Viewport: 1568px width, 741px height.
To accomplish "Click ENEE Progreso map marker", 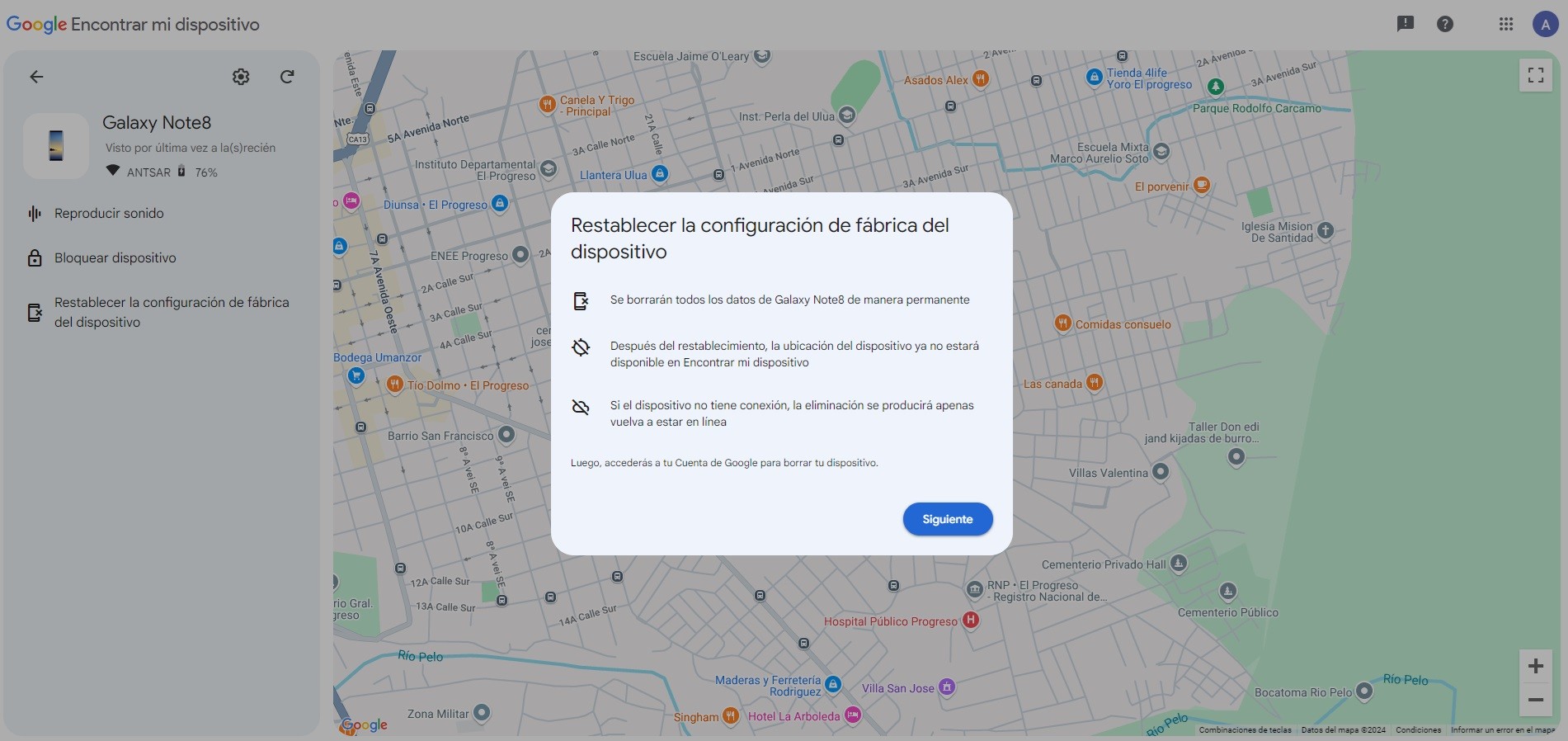I will [520, 254].
